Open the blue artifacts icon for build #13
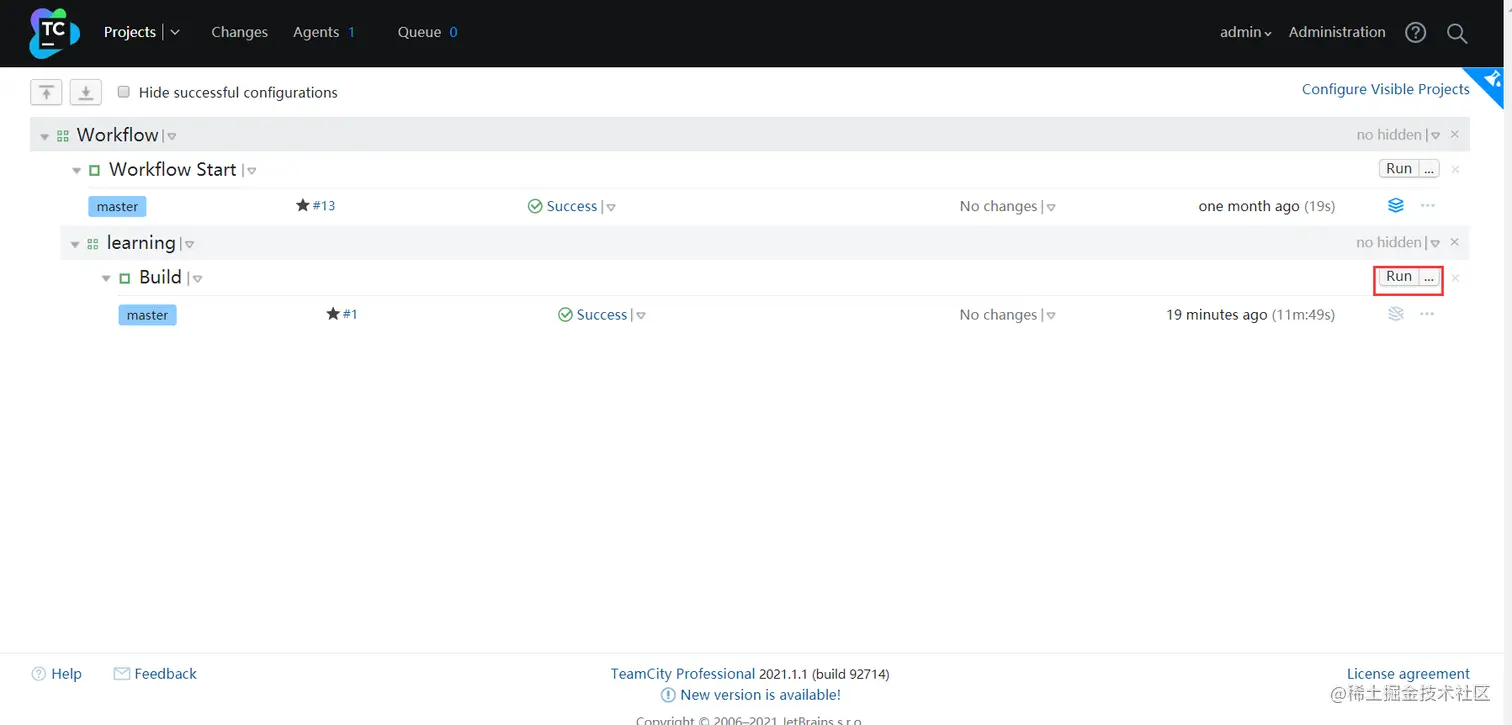The height and width of the screenshot is (725, 1512). [1396, 205]
